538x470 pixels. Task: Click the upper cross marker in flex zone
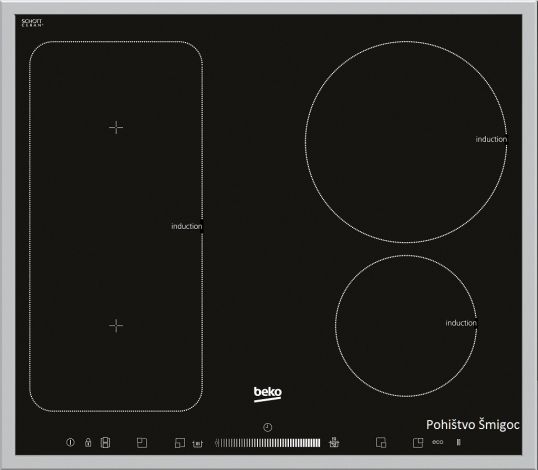[x=116, y=127]
